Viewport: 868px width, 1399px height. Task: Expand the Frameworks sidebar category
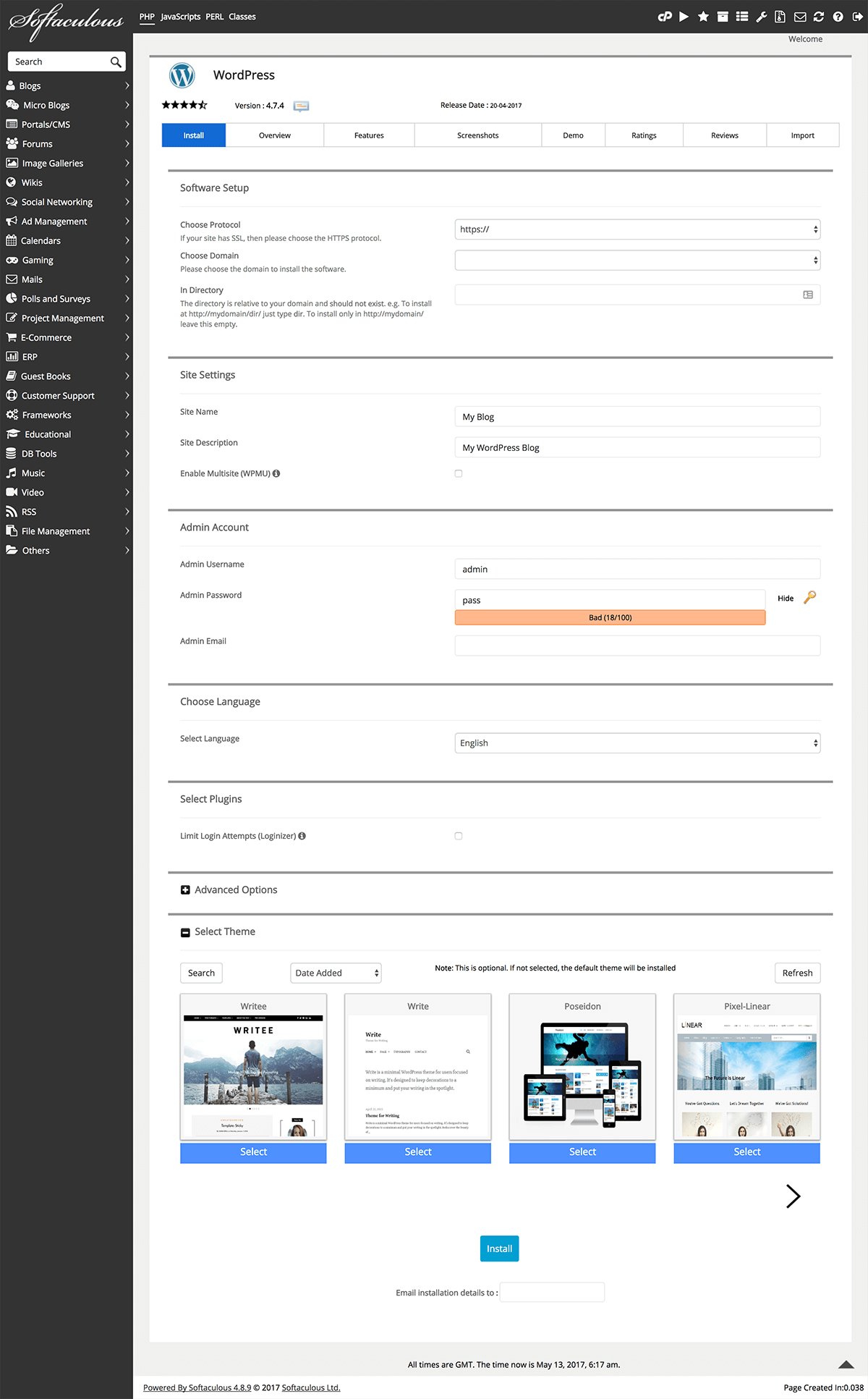point(67,415)
